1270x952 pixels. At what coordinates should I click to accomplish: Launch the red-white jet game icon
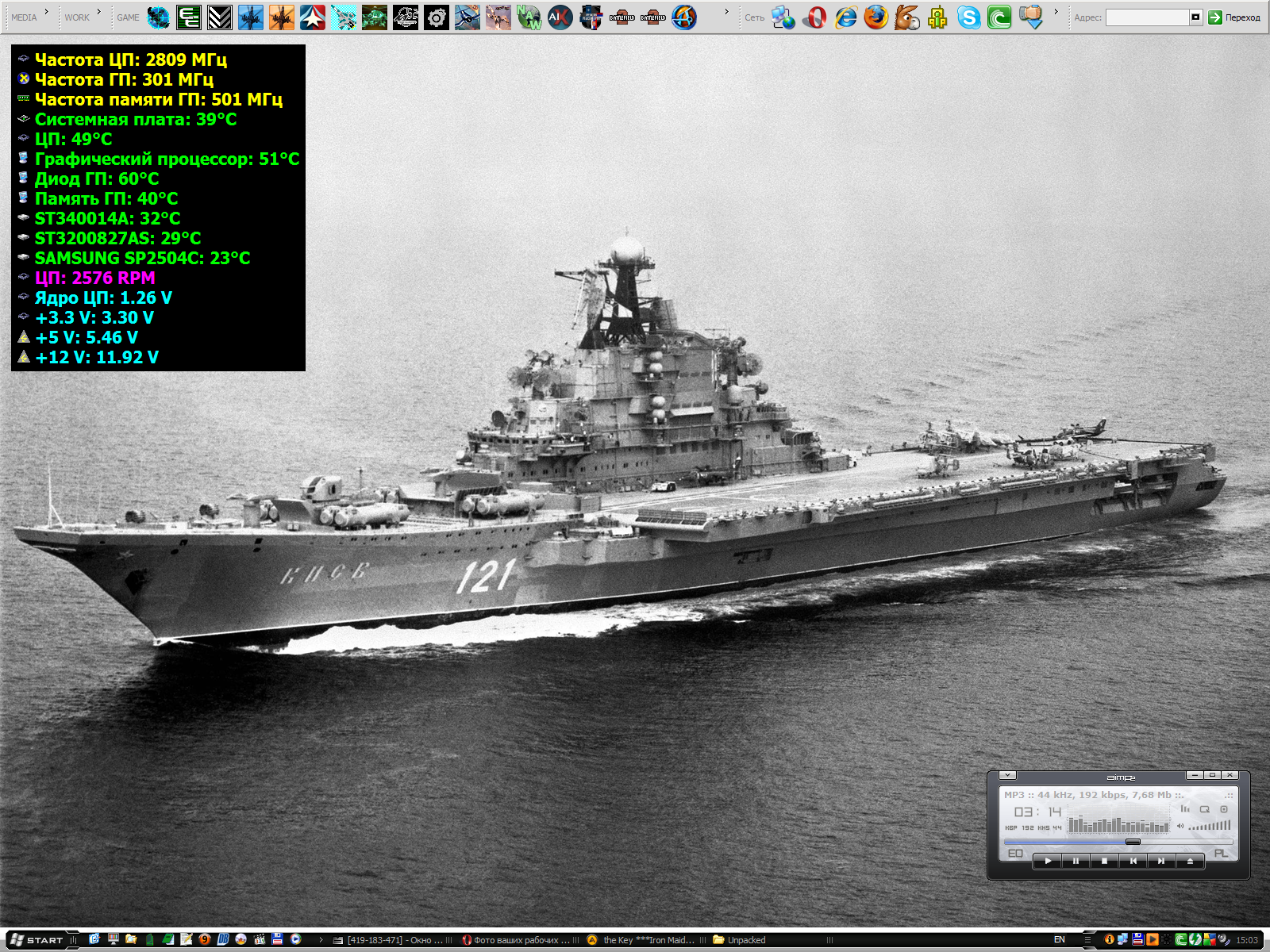point(313,17)
